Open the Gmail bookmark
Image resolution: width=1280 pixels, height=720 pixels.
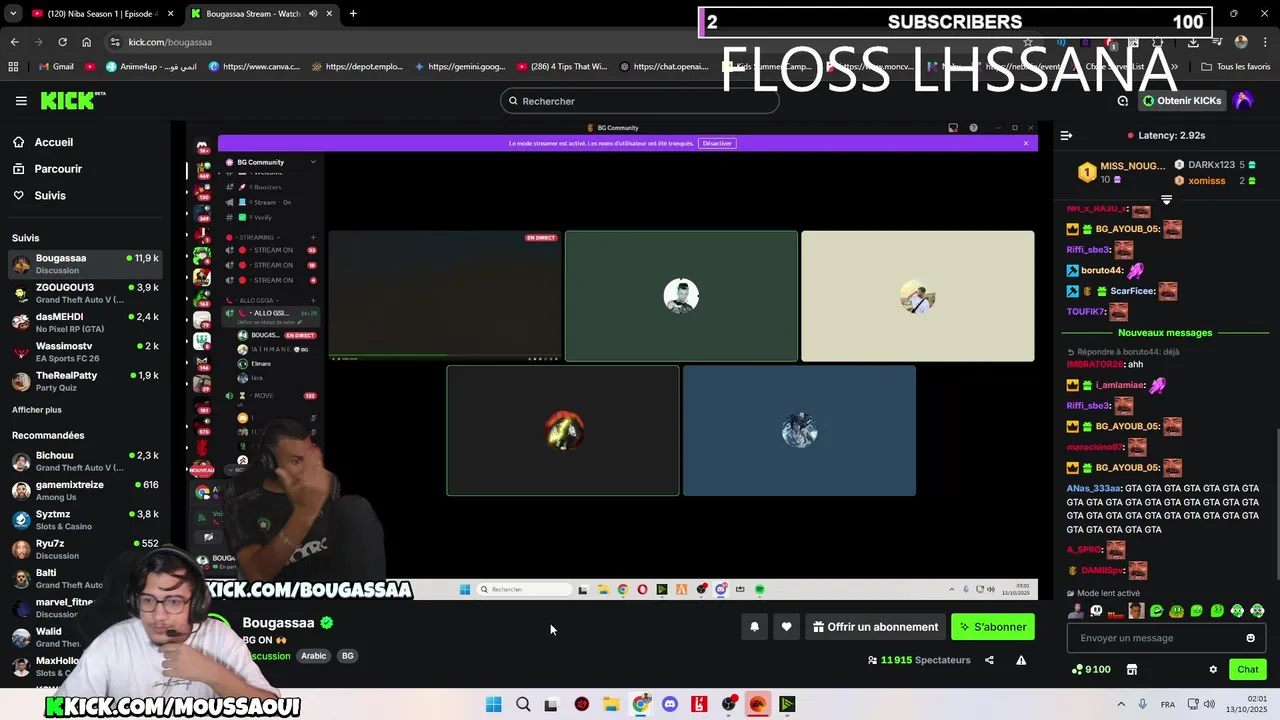(x=55, y=67)
